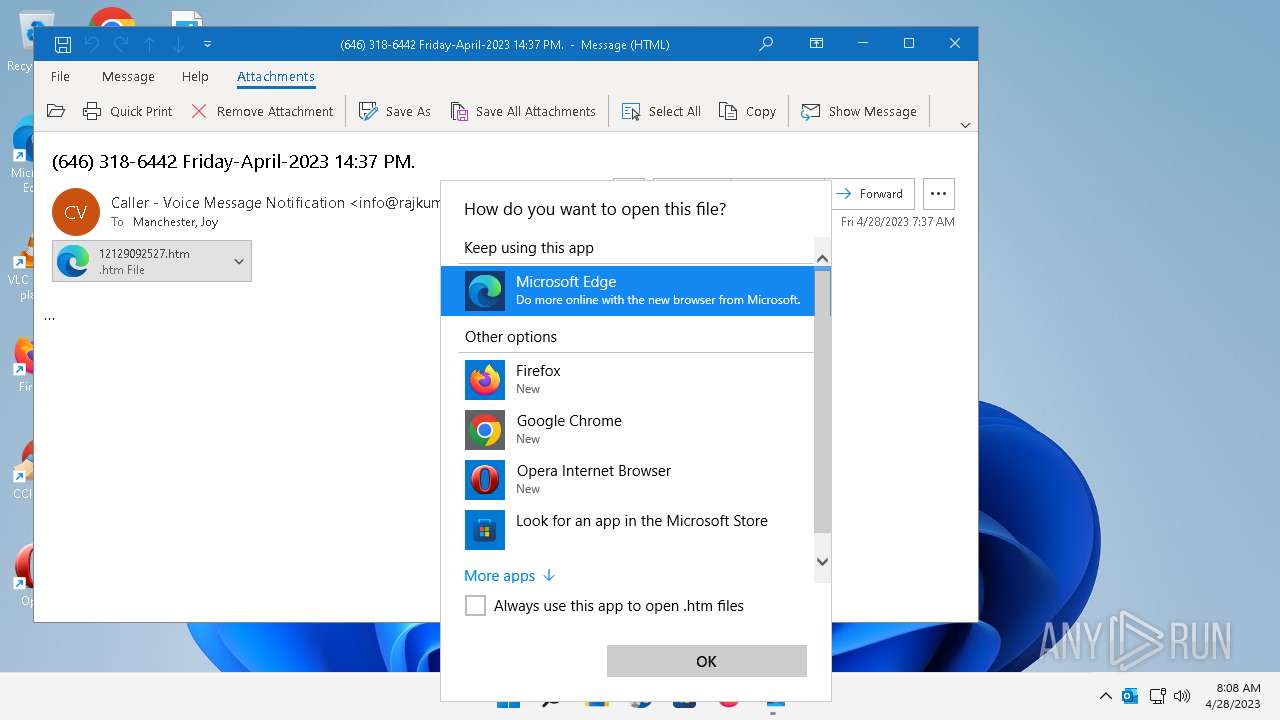This screenshot has height=720, width=1280.
Task: Click the CV sender avatar
Action: click(76, 212)
